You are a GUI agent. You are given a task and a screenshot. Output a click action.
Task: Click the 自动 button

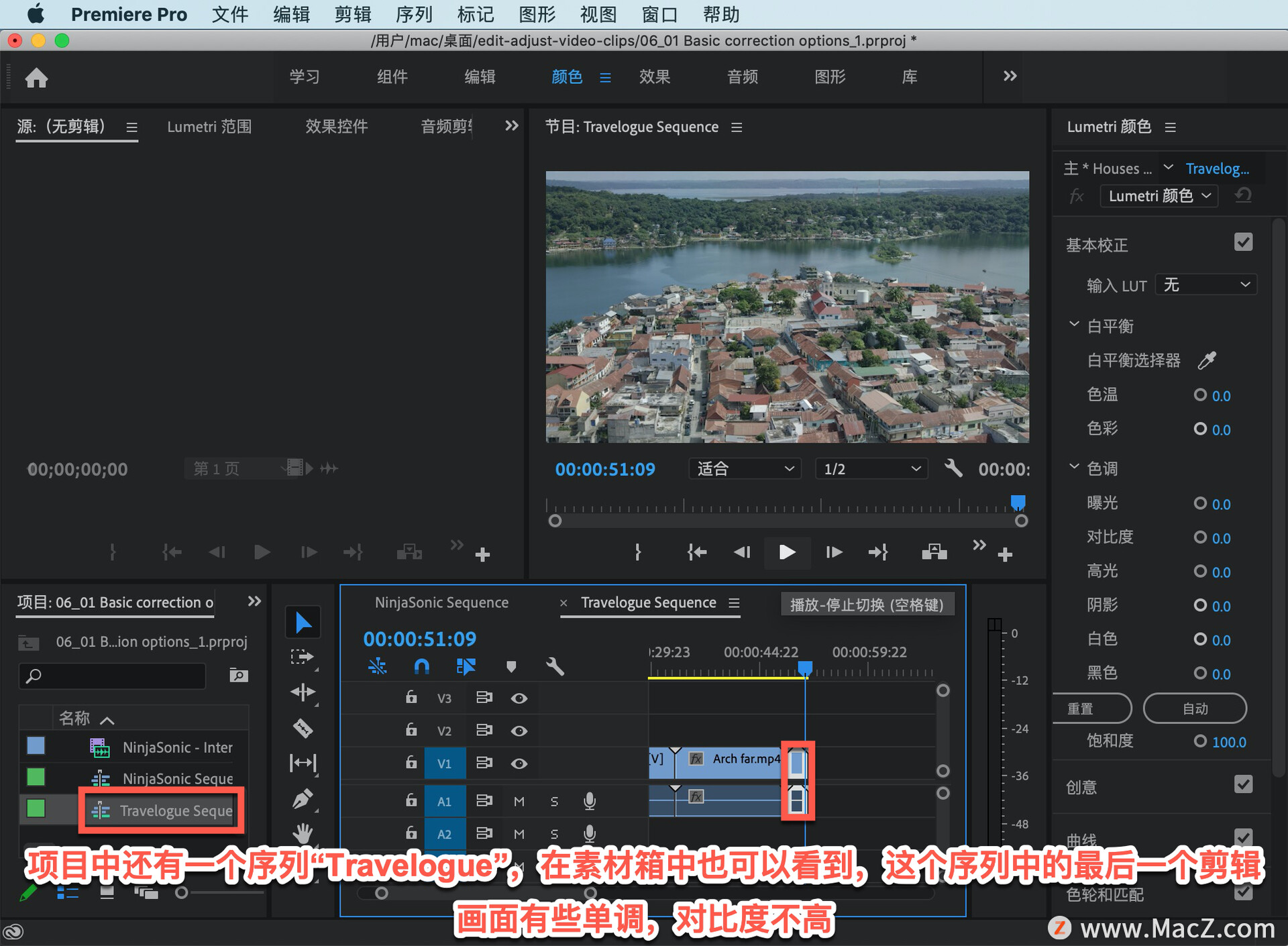pos(1195,708)
